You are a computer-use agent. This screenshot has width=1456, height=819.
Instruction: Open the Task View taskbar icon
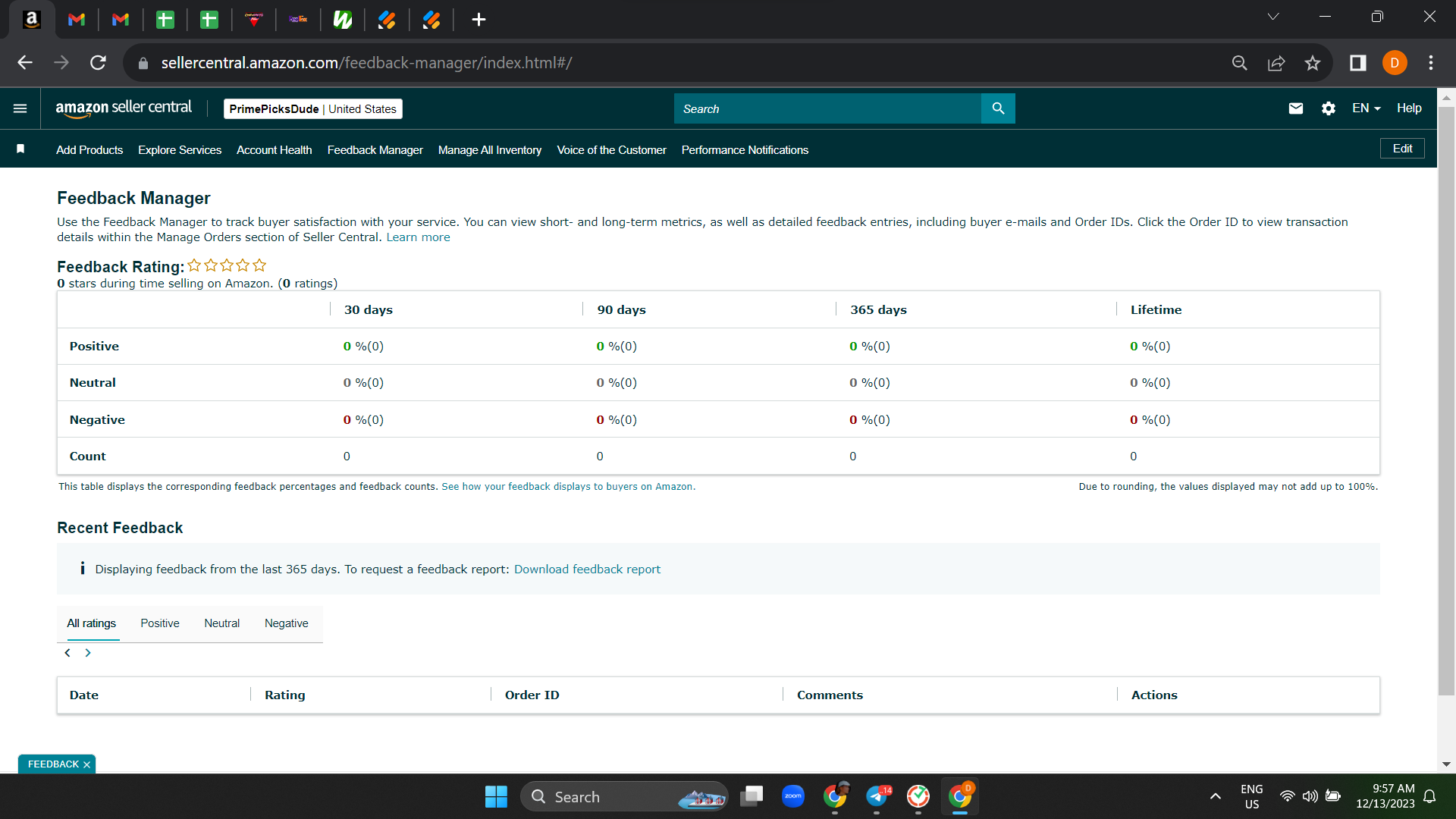pyautogui.click(x=752, y=796)
